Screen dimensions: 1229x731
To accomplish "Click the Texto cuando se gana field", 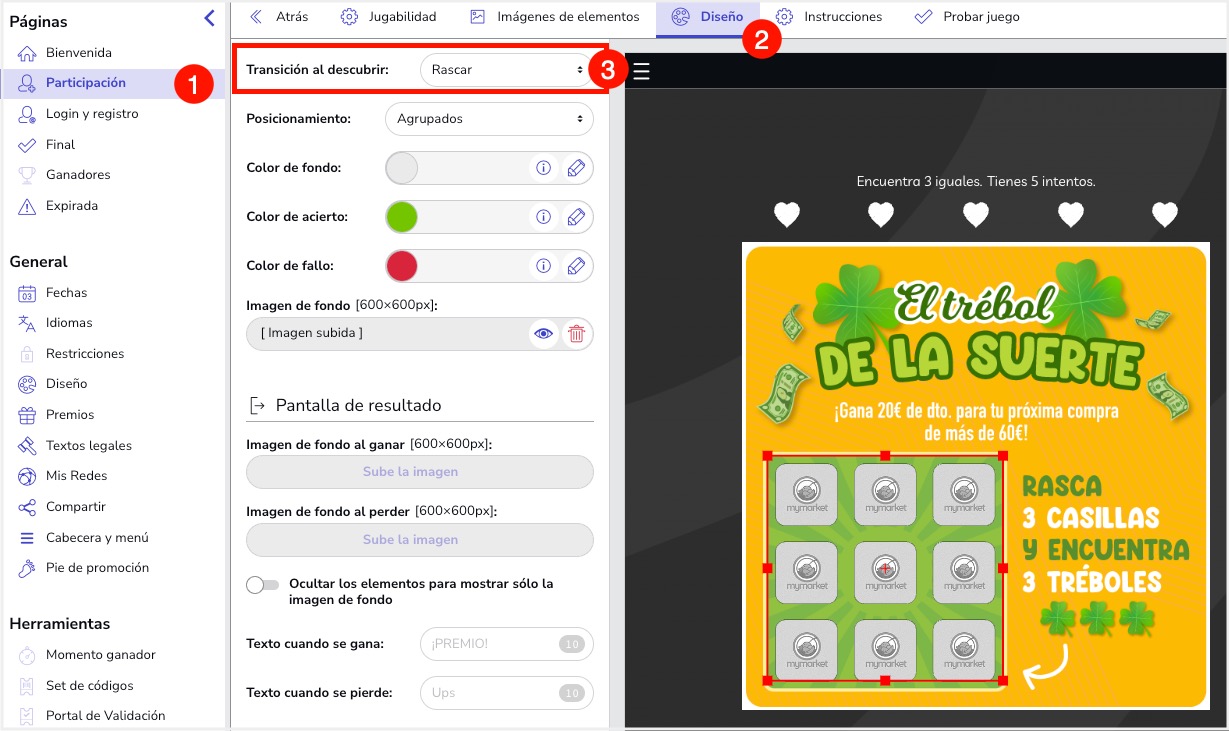I will pos(506,644).
